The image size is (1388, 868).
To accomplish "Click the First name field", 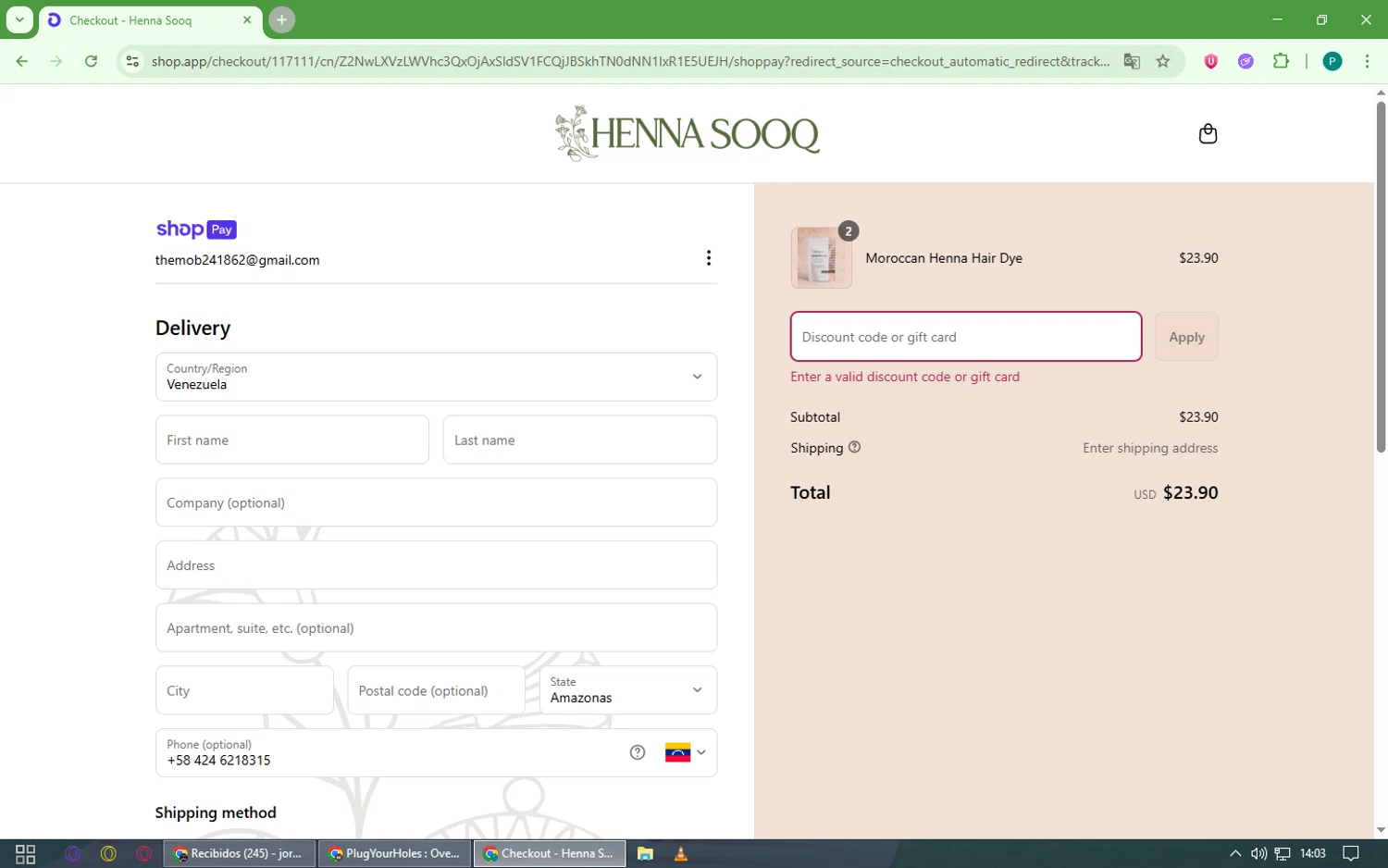I will pos(292,440).
